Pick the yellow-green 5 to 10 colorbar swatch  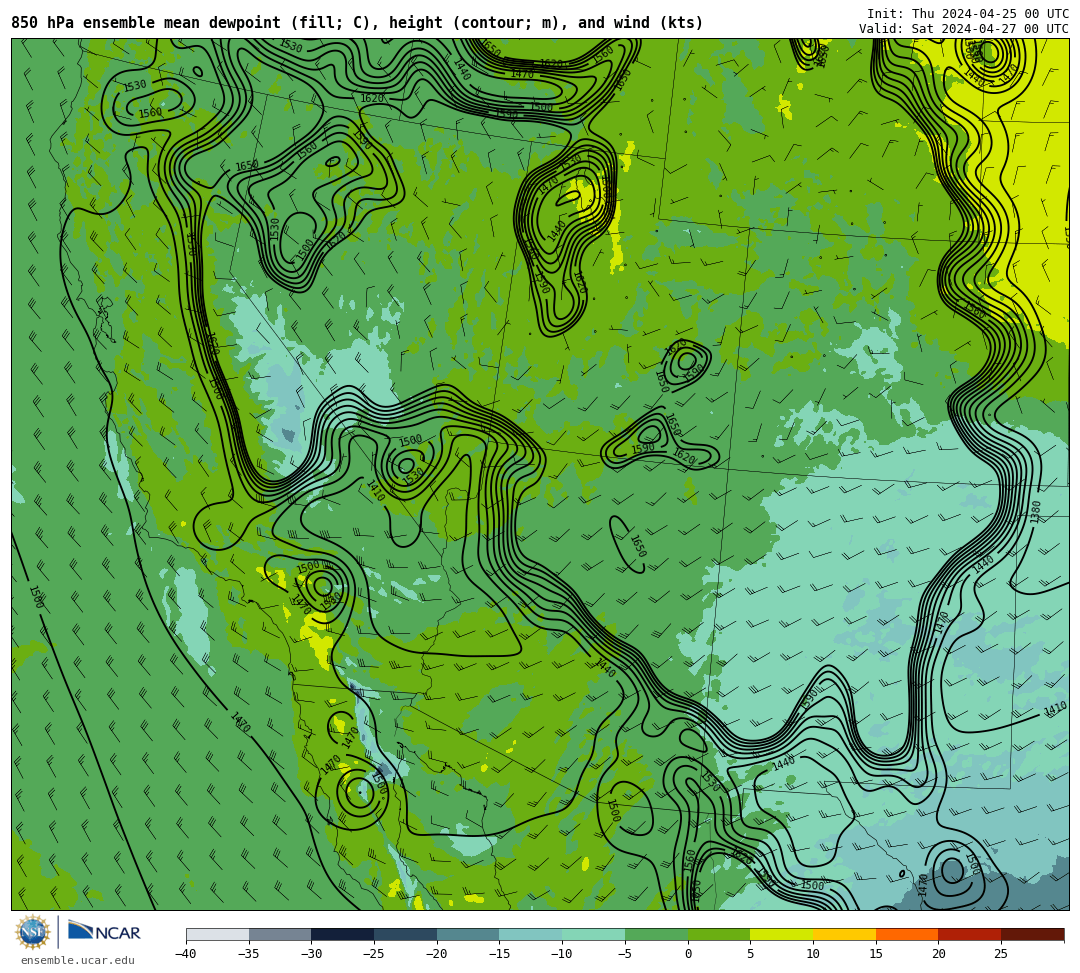[782, 934]
